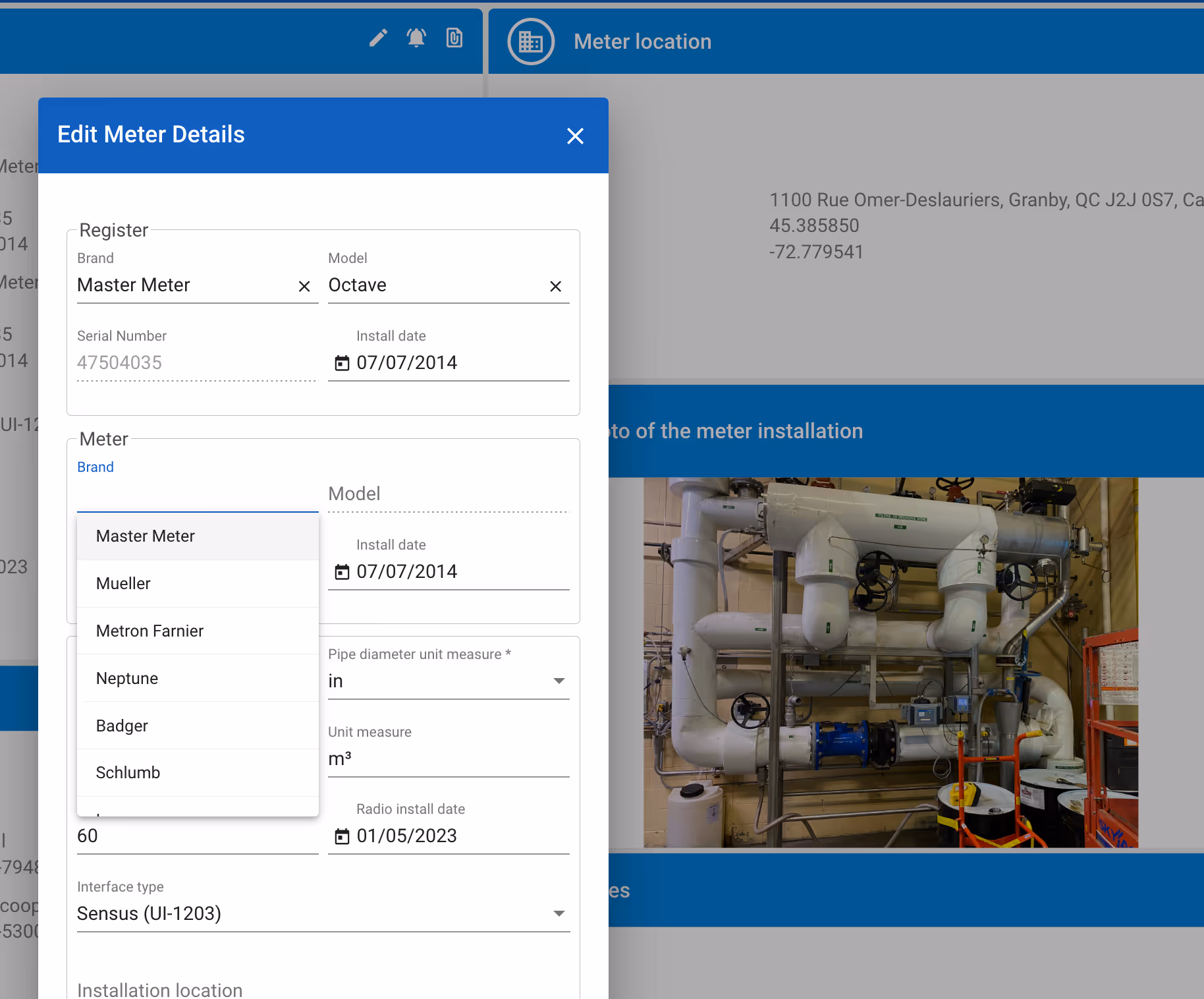1204x999 pixels.
Task: Open calendar for Register install date
Action: pyautogui.click(x=342, y=363)
